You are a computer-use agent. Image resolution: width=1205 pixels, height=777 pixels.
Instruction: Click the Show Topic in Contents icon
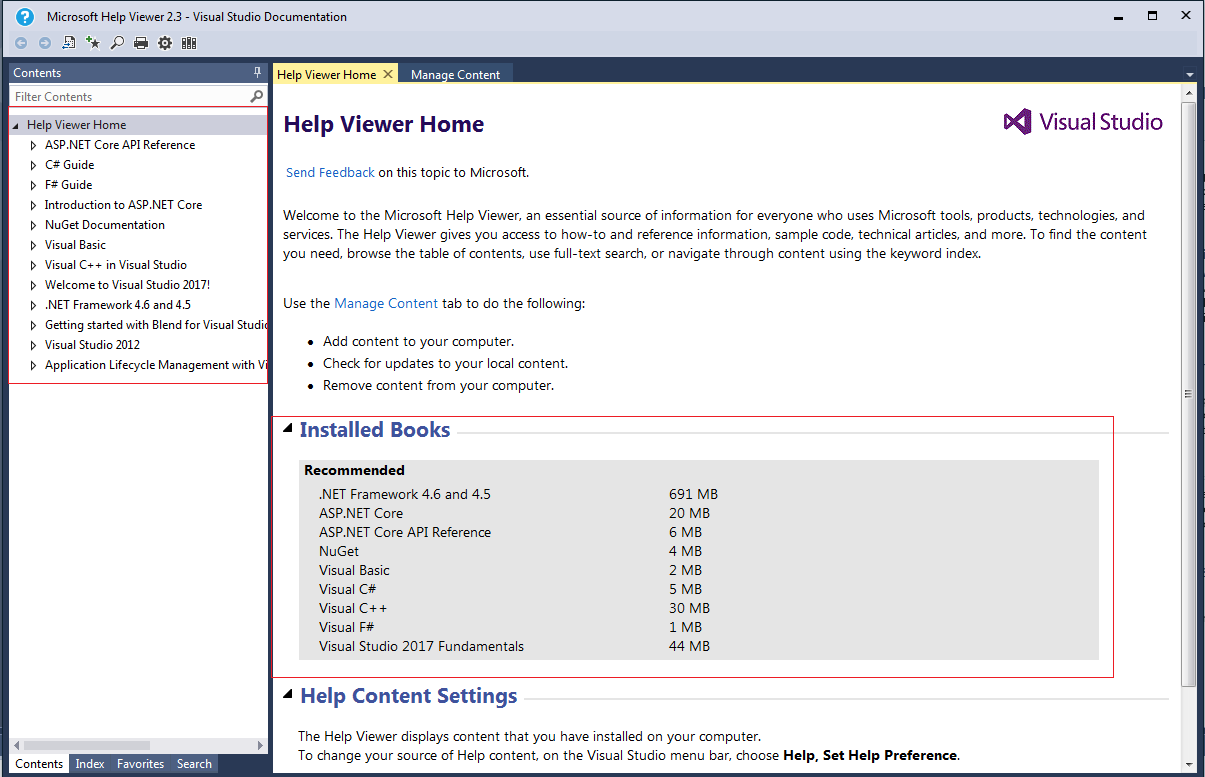pos(69,43)
